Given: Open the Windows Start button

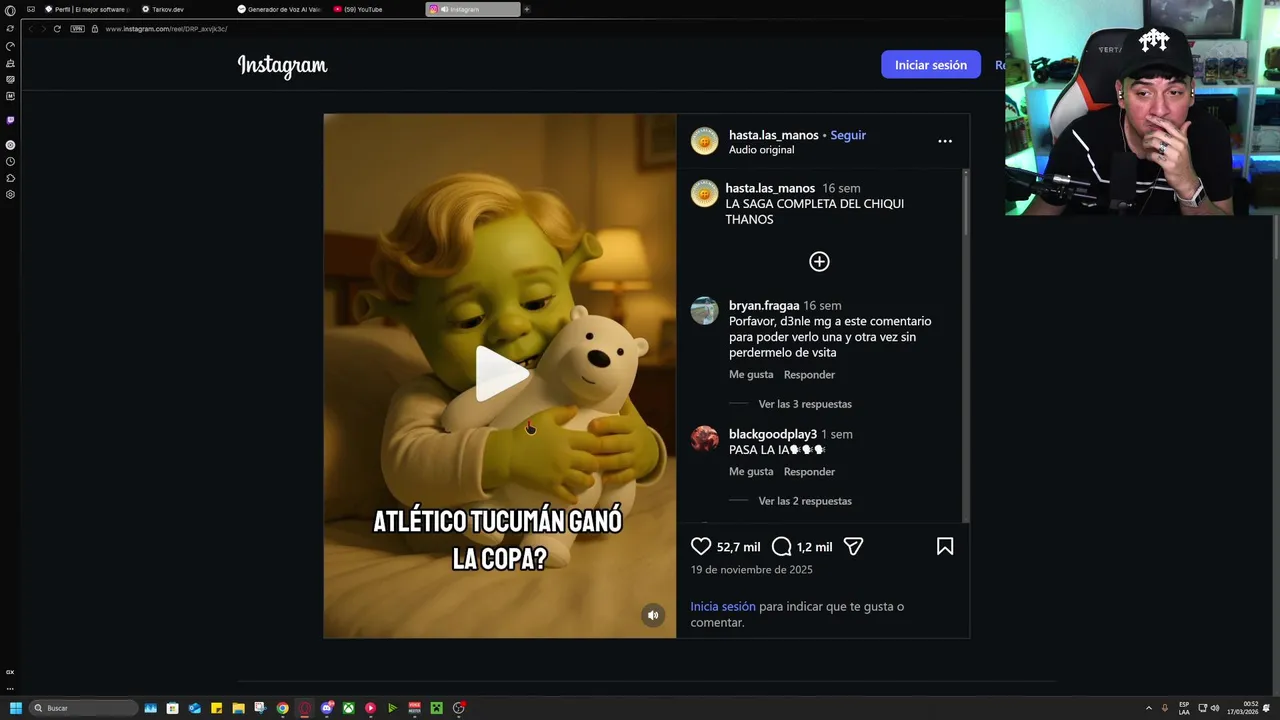Looking at the screenshot, I should (x=15, y=708).
